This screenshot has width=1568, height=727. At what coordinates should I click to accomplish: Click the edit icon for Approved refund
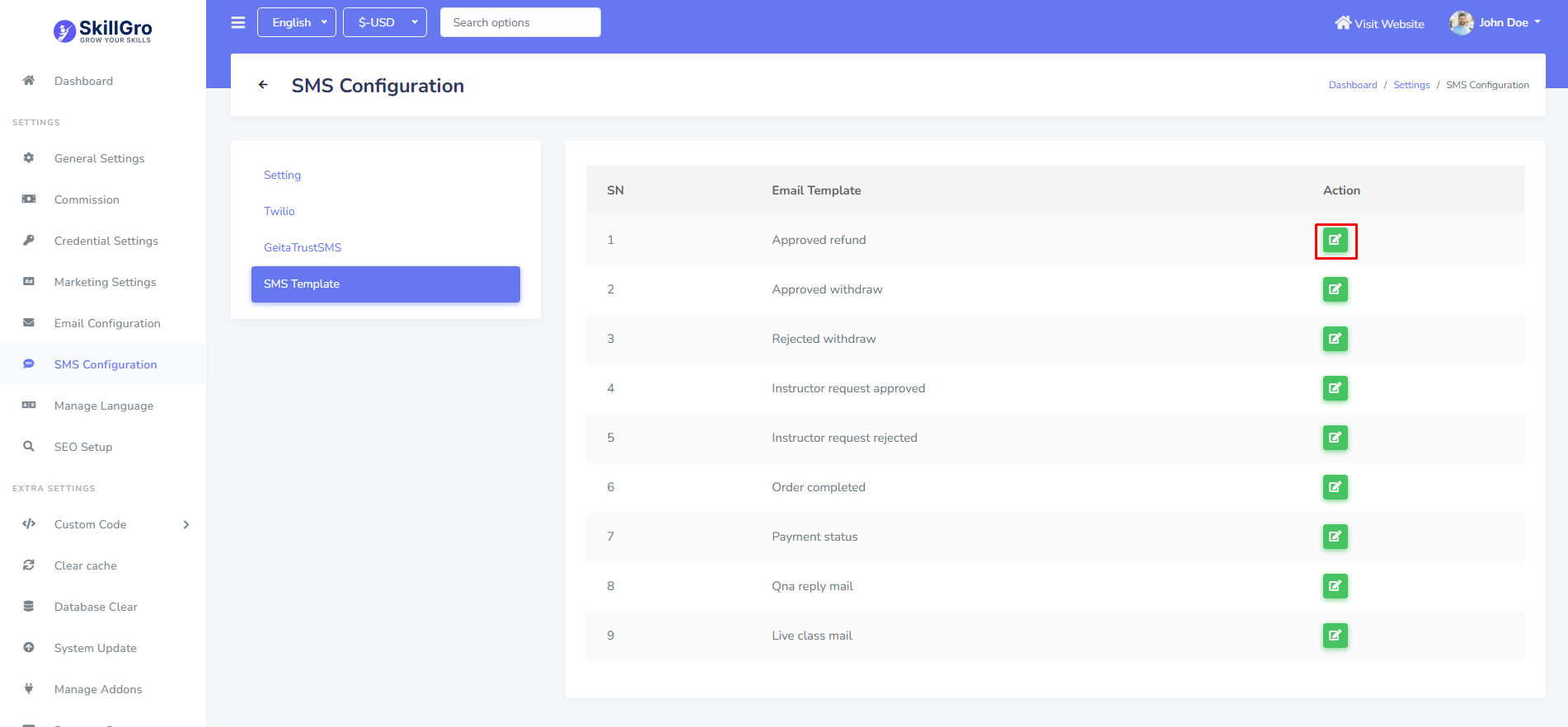[x=1335, y=240]
